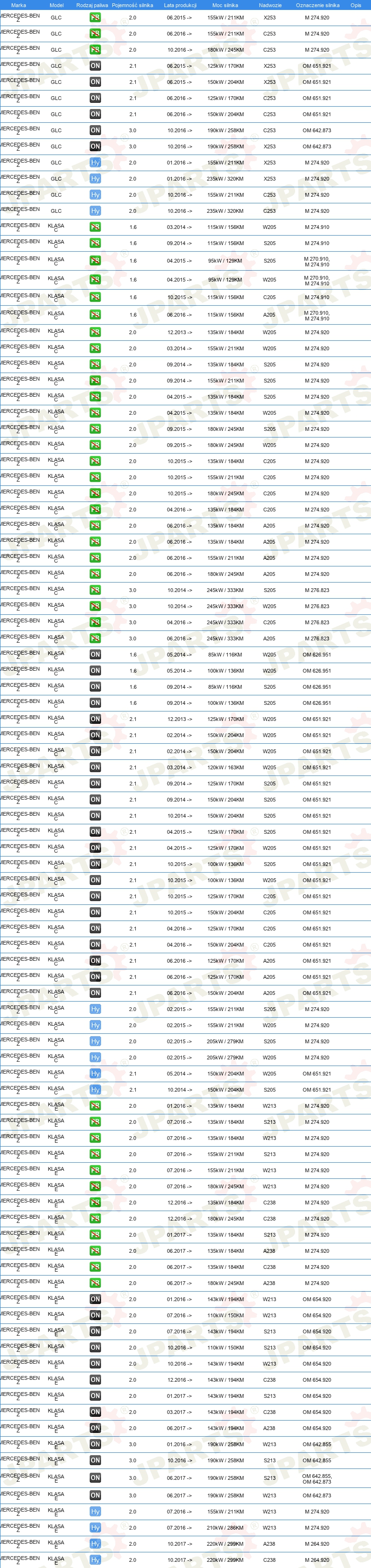371x1568 pixels.
Task: Select ON icon in Klasa E 110kW W213 row
Action: (95, 1315)
